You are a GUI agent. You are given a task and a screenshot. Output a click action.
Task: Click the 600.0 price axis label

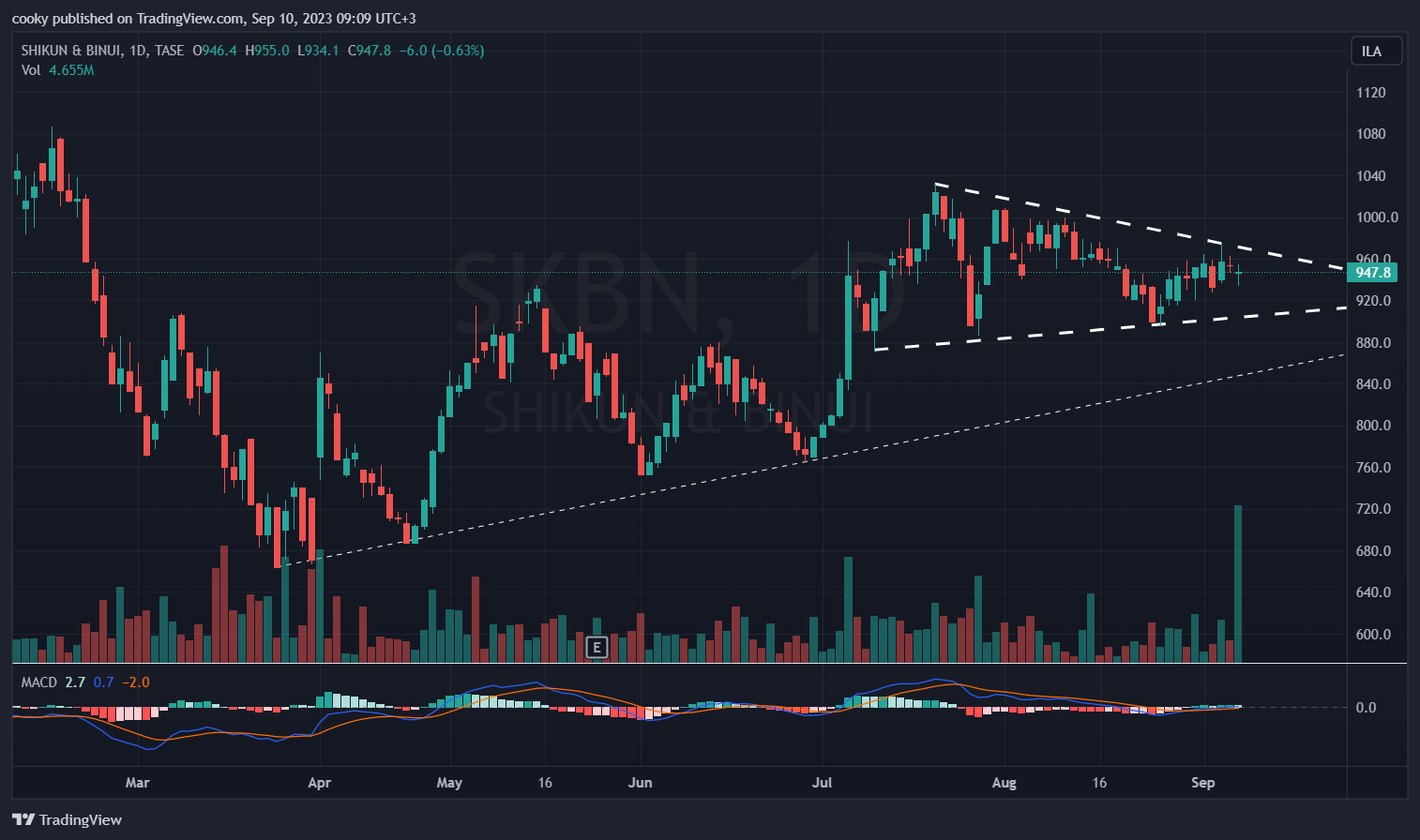1373,635
